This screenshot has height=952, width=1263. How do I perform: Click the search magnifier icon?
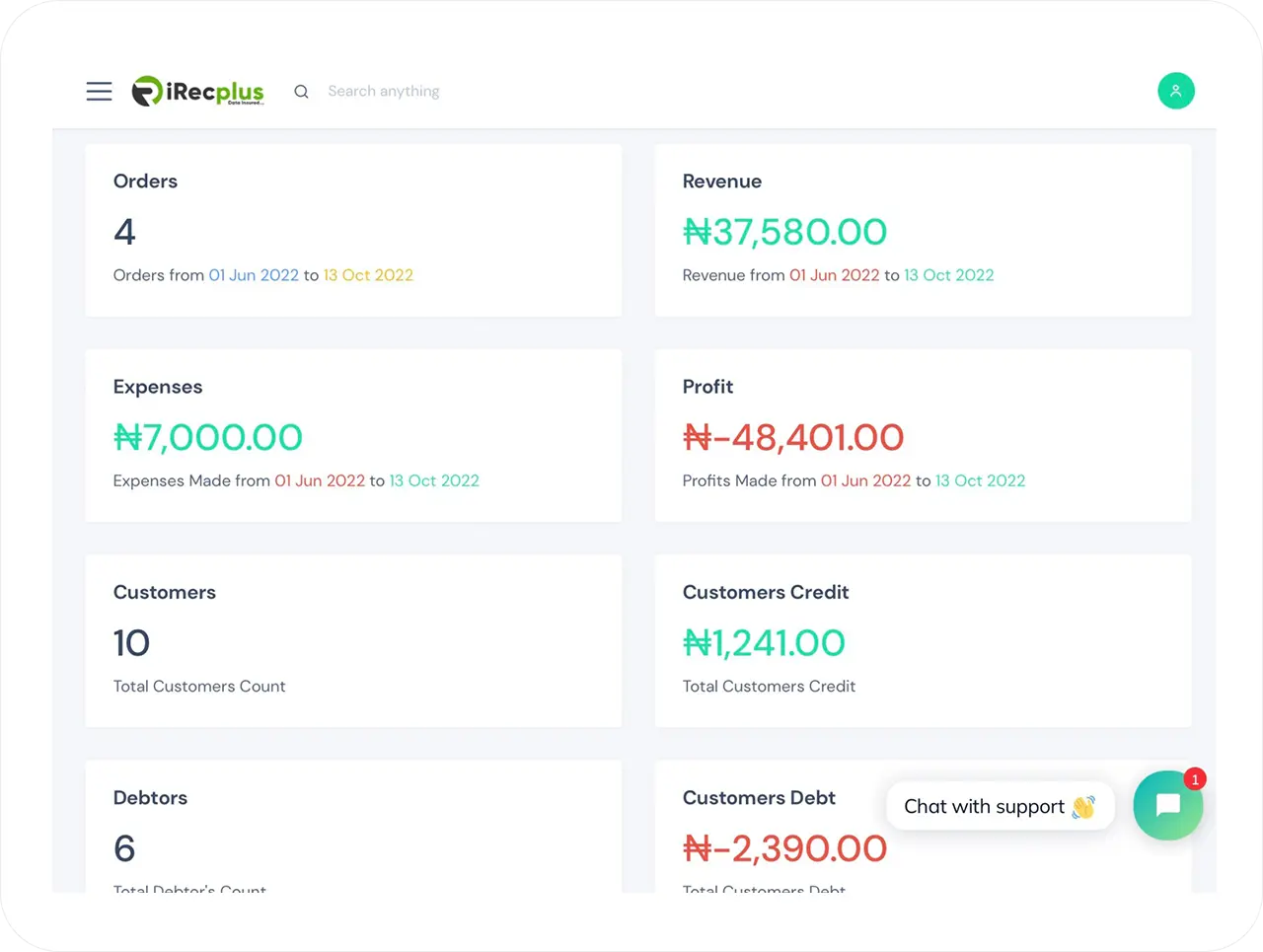click(302, 92)
